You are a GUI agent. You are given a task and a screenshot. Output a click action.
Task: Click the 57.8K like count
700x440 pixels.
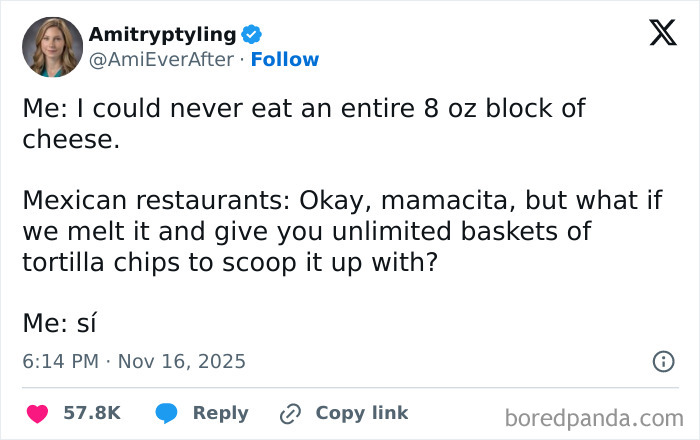coord(92,413)
